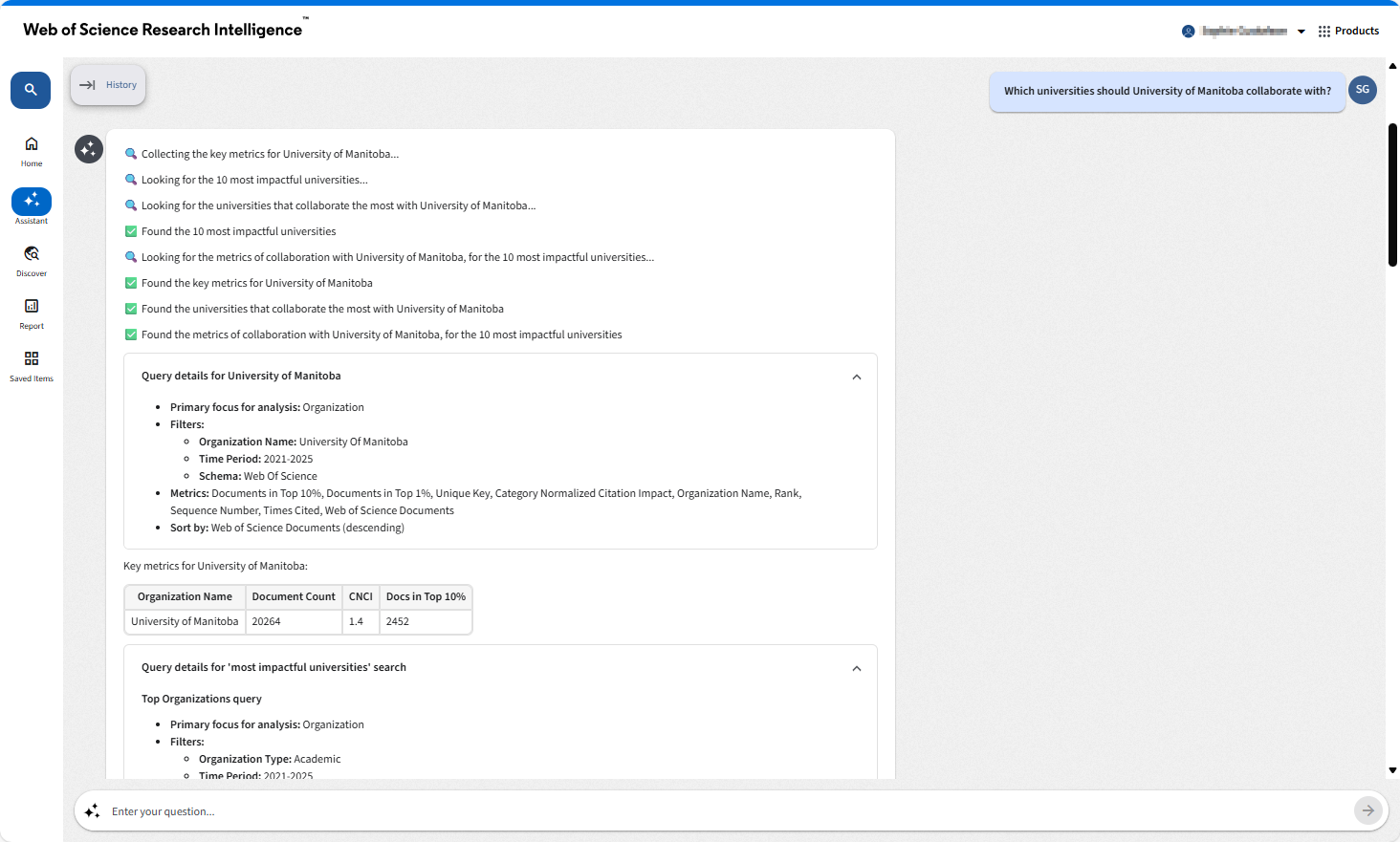This screenshot has width=1400, height=842.
Task: Open the Assistant sparkle icon
Action: tap(32, 201)
